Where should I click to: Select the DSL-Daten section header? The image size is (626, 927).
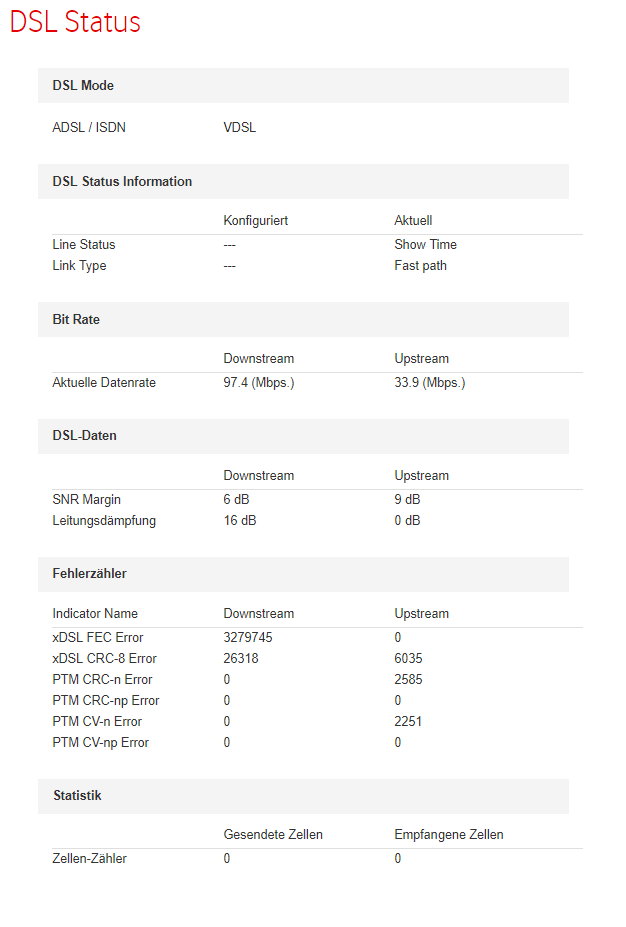pyautogui.click(x=85, y=437)
